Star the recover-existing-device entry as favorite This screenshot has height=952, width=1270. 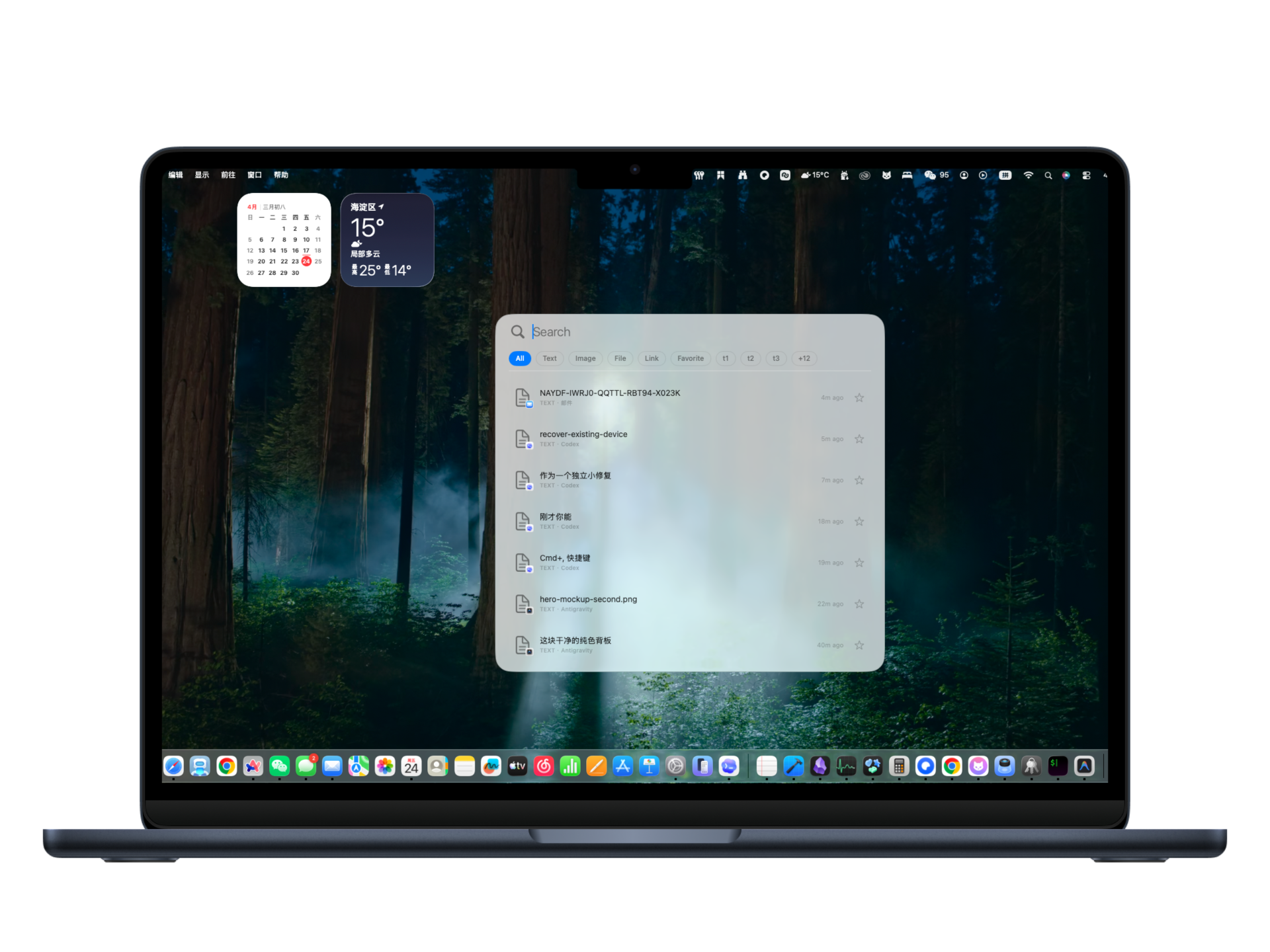click(x=860, y=438)
